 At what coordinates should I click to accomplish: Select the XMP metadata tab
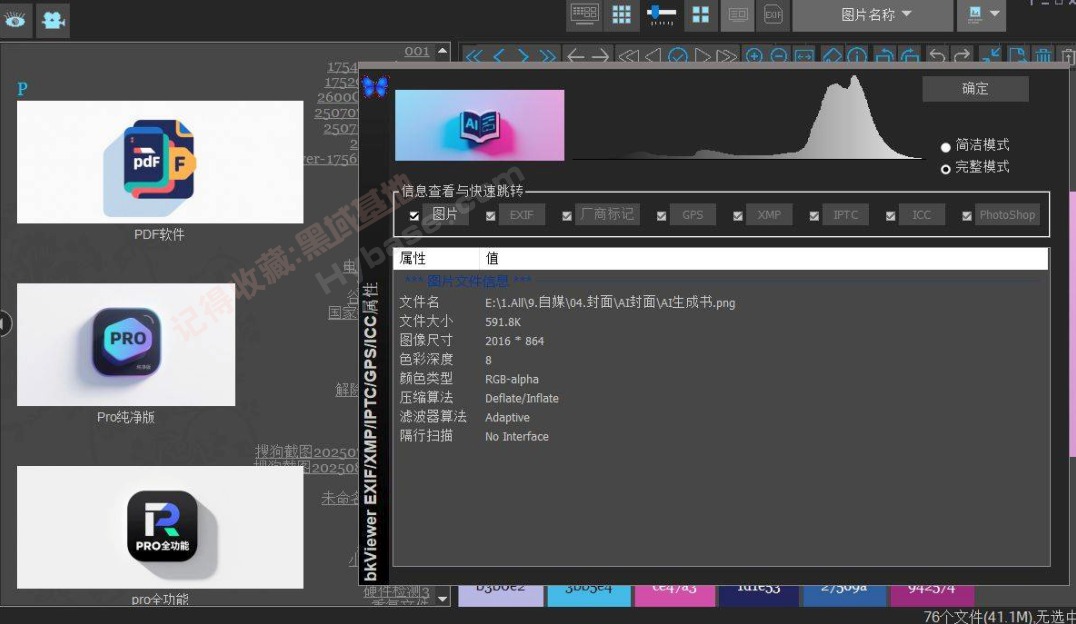(768, 214)
